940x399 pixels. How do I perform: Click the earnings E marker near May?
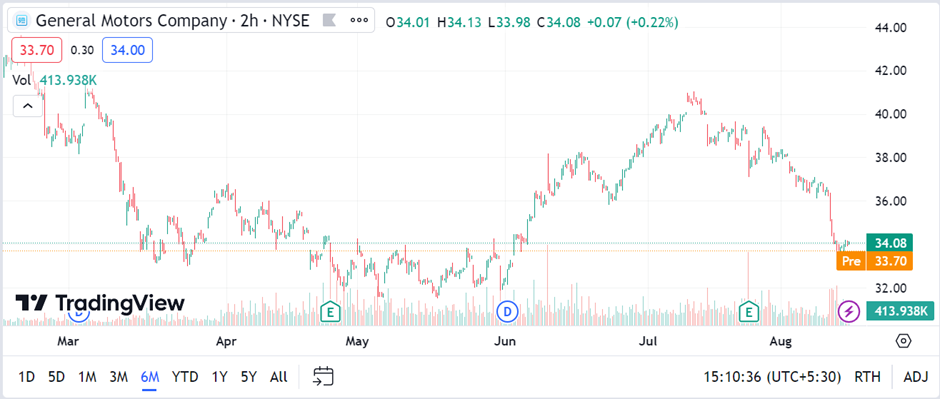click(x=328, y=311)
